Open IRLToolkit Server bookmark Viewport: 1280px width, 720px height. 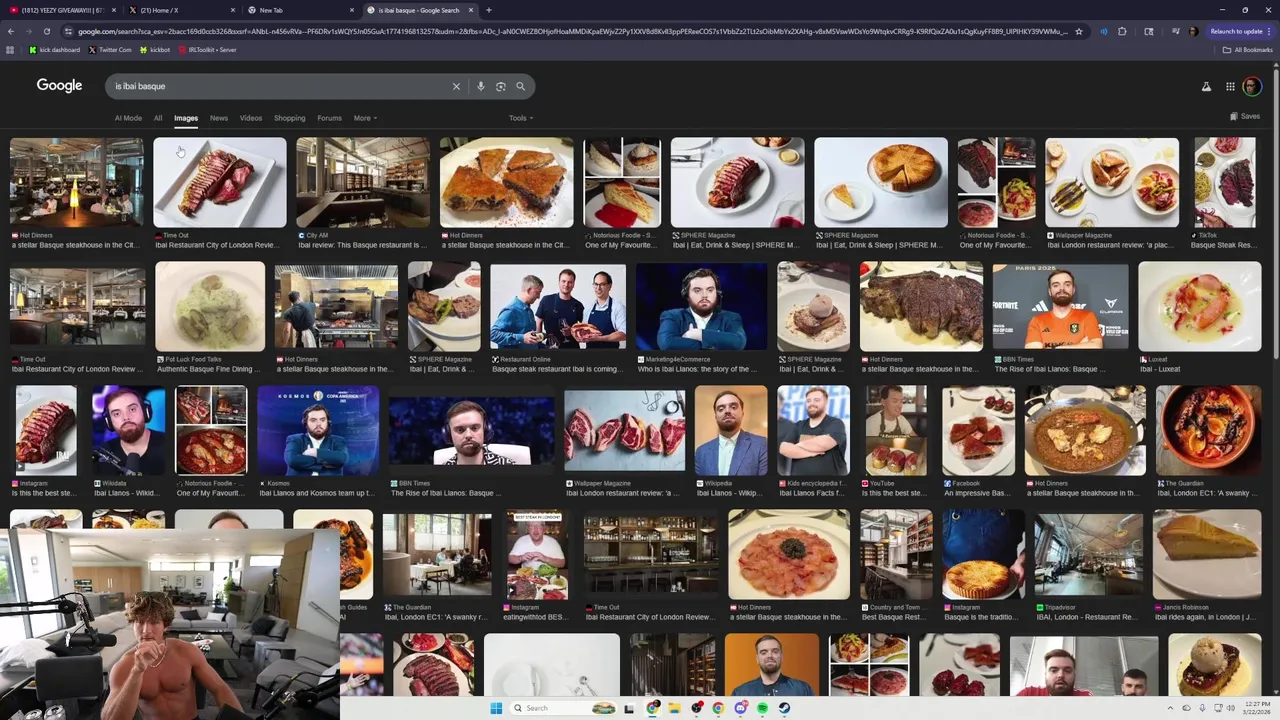tap(207, 49)
